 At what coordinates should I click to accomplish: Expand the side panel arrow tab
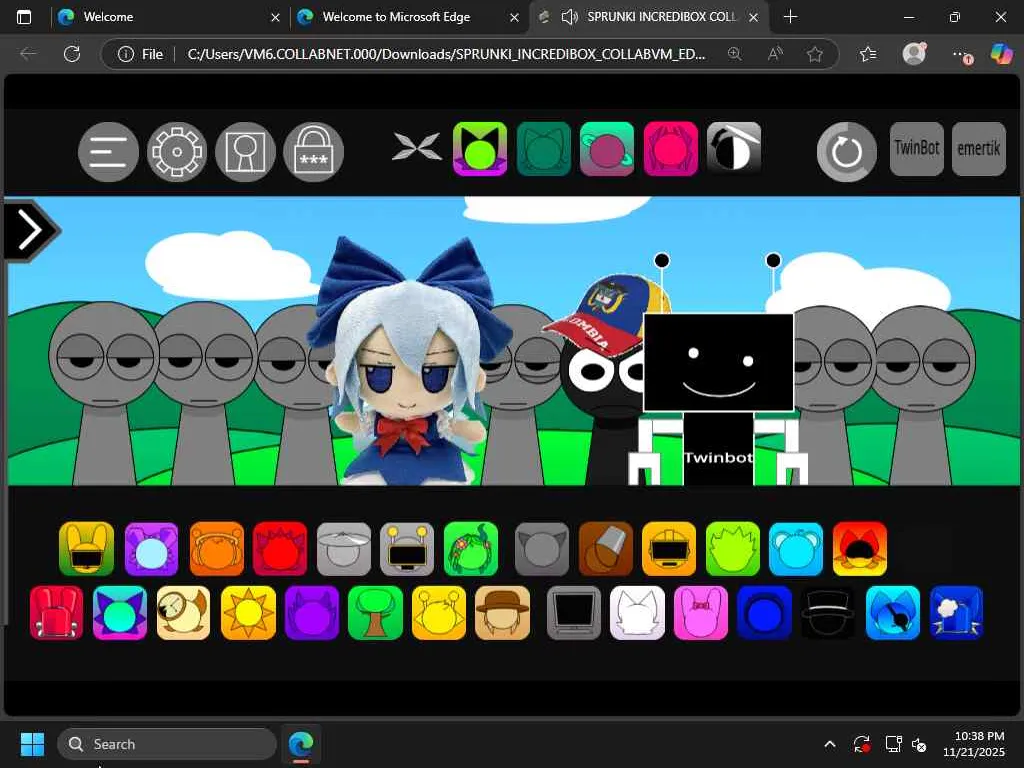[31, 230]
